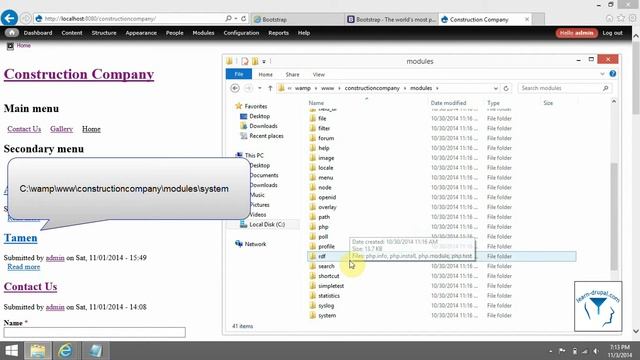
Task: Open the People admin menu
Action: click(x=175, y=33)
